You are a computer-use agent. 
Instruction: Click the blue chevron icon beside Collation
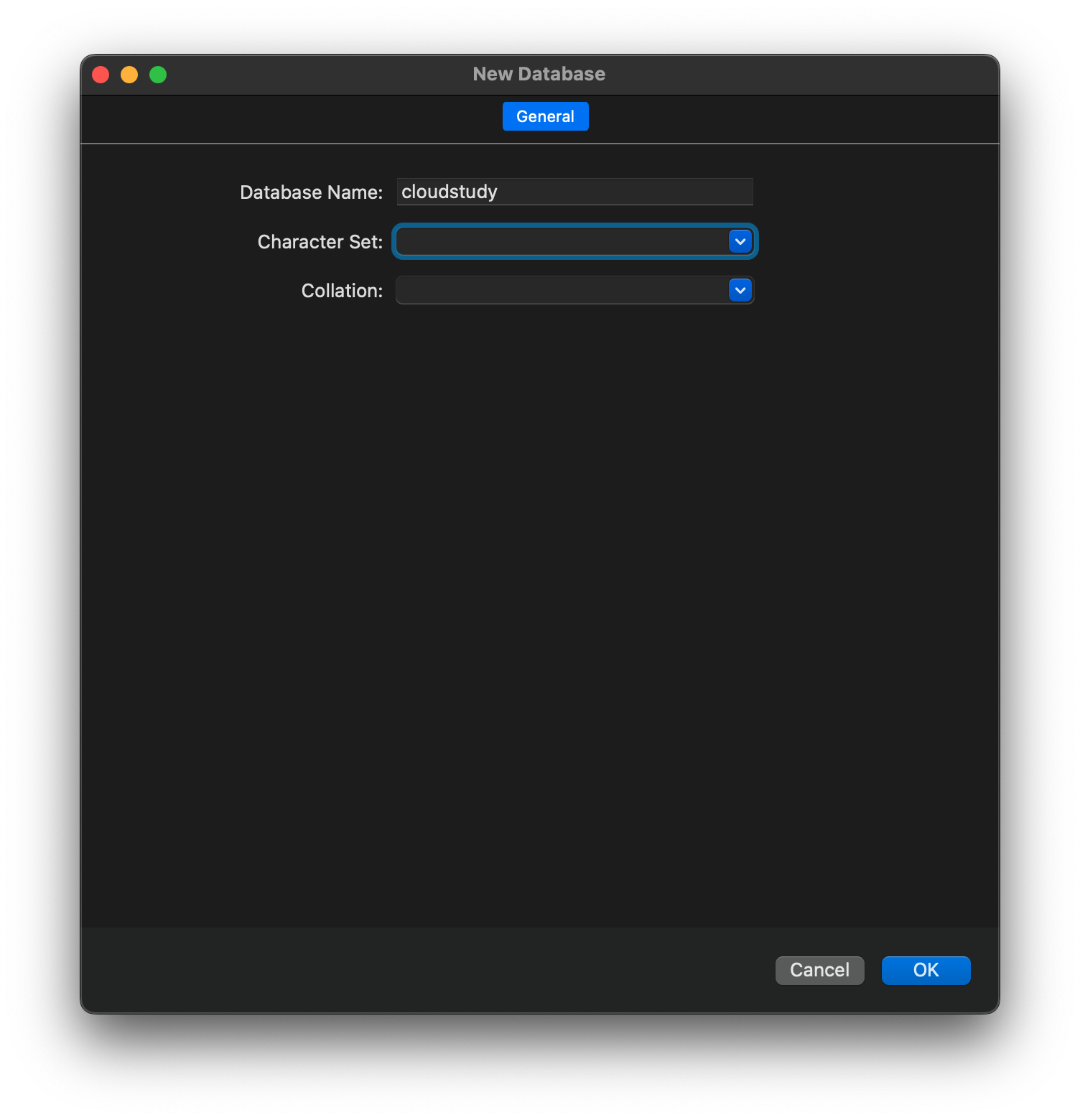click(x=740, y=290)
